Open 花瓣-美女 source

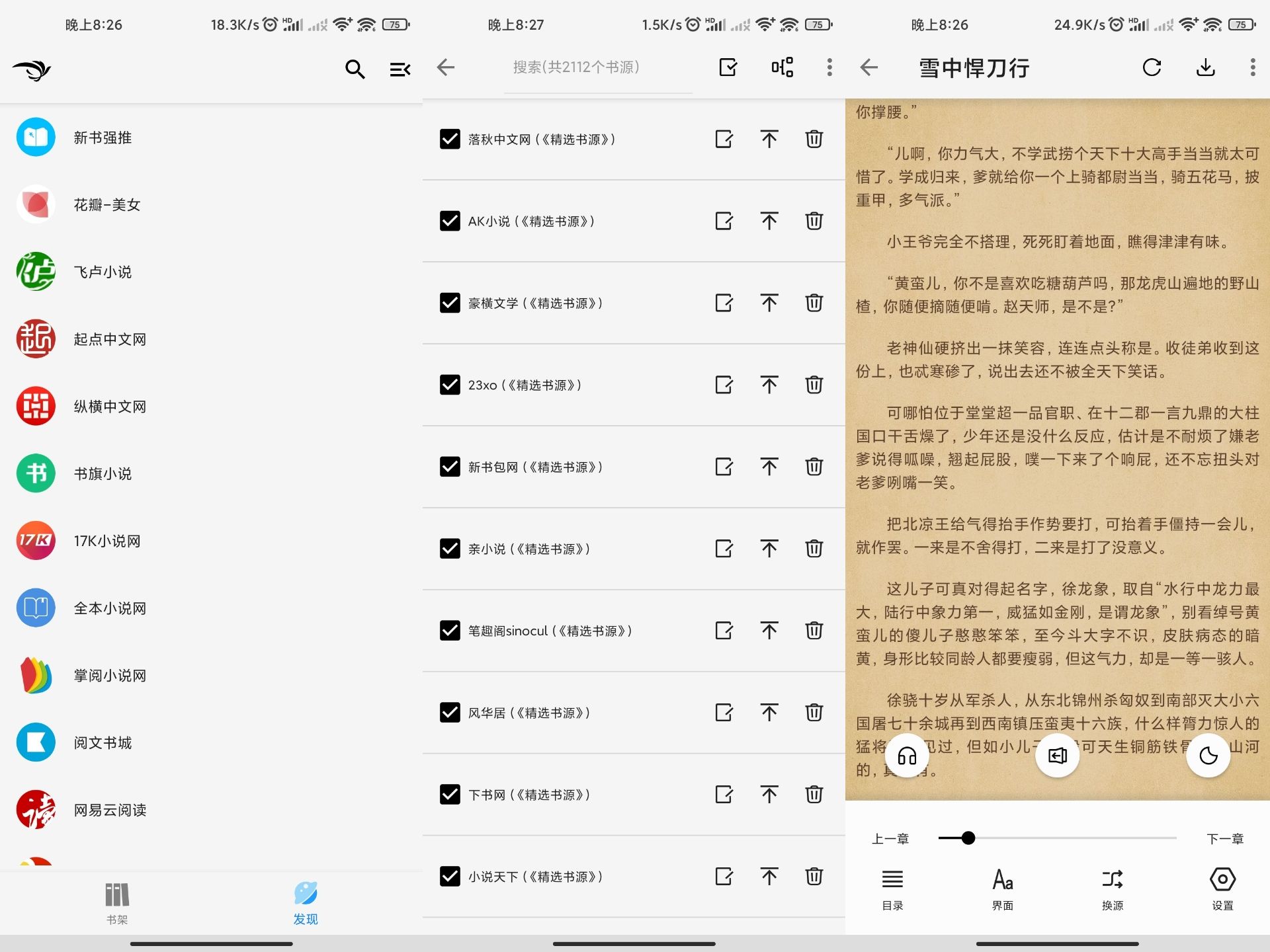[x=211, y=205]
